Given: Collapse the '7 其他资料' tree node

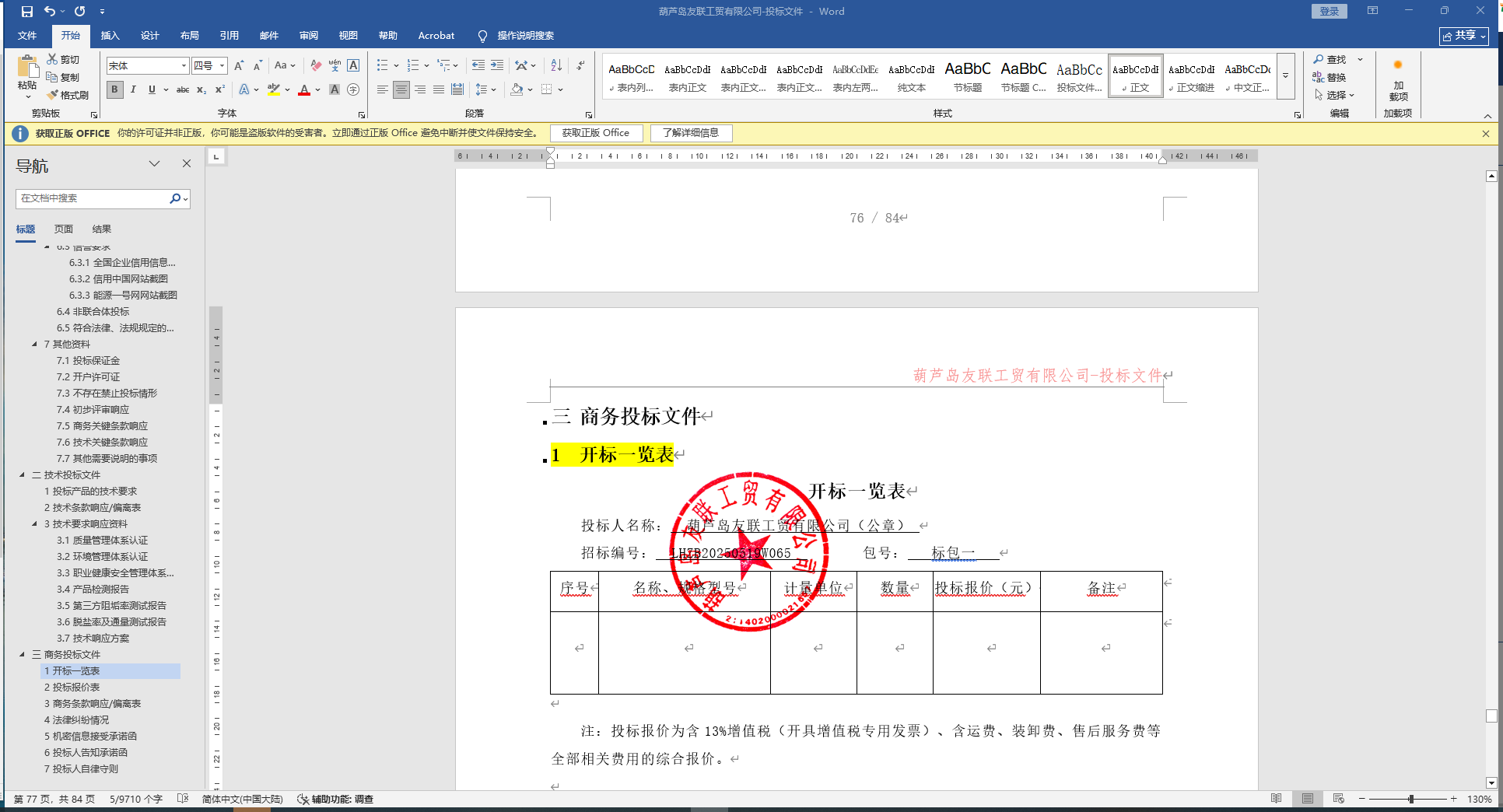Looking at the screenshot, I should tap(34, 344).
